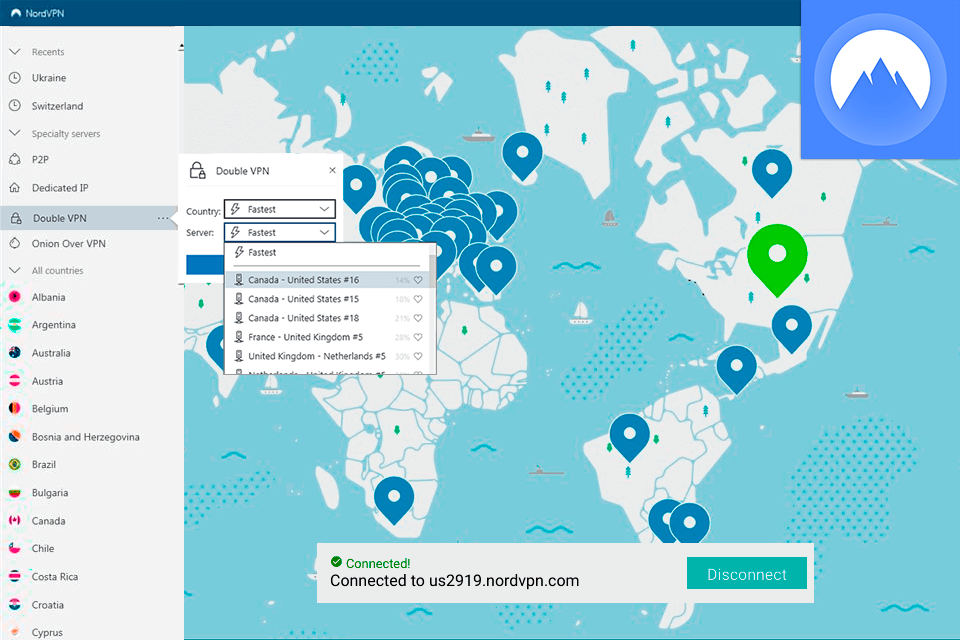Click the Croatia country name
The height and width of the screenshot is (640, 960).
click(x=48, y=604)
